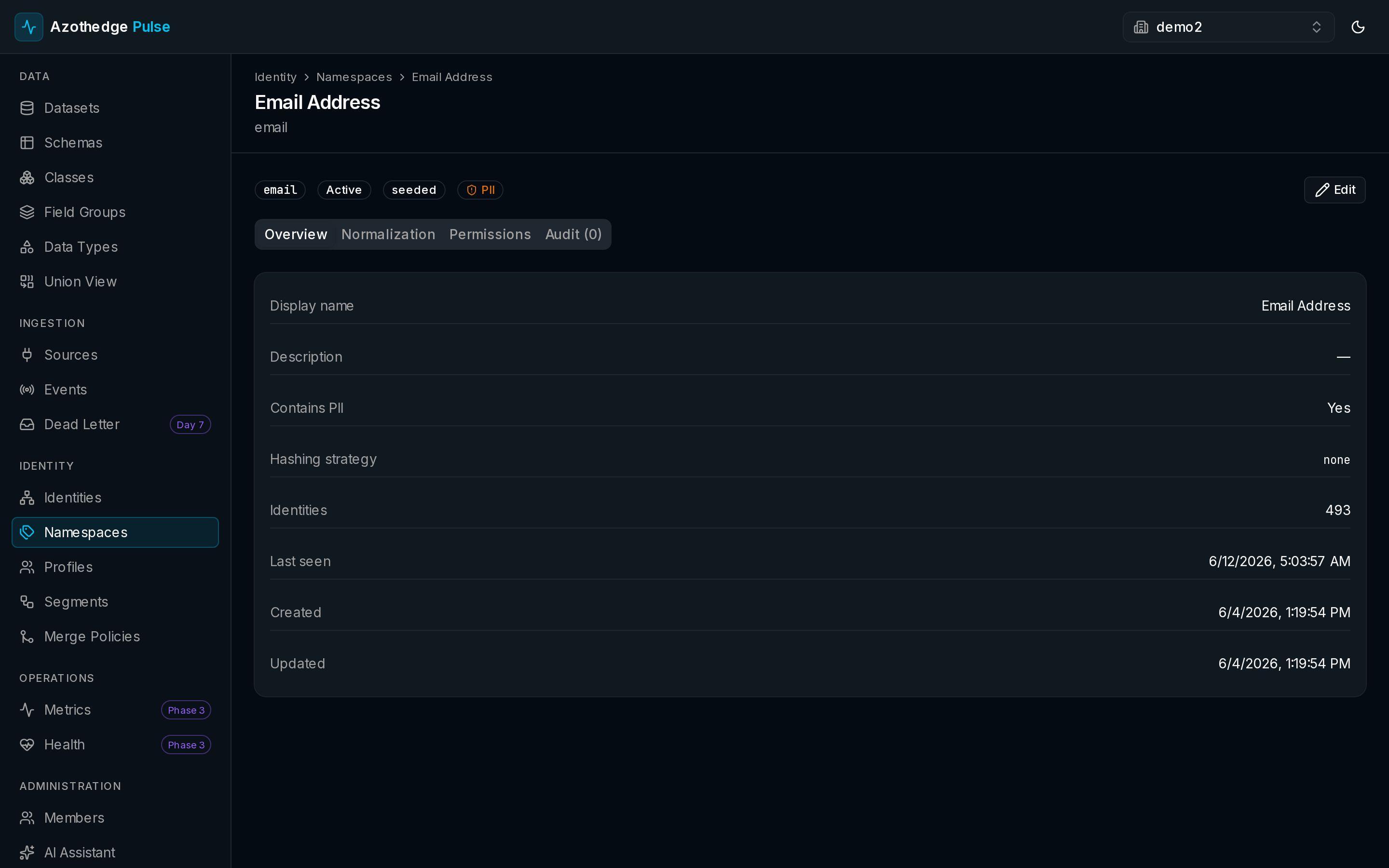Screen dimensions: 1389x868
Task: Click the Created timestamp value
Action: tap(1284, 612)
